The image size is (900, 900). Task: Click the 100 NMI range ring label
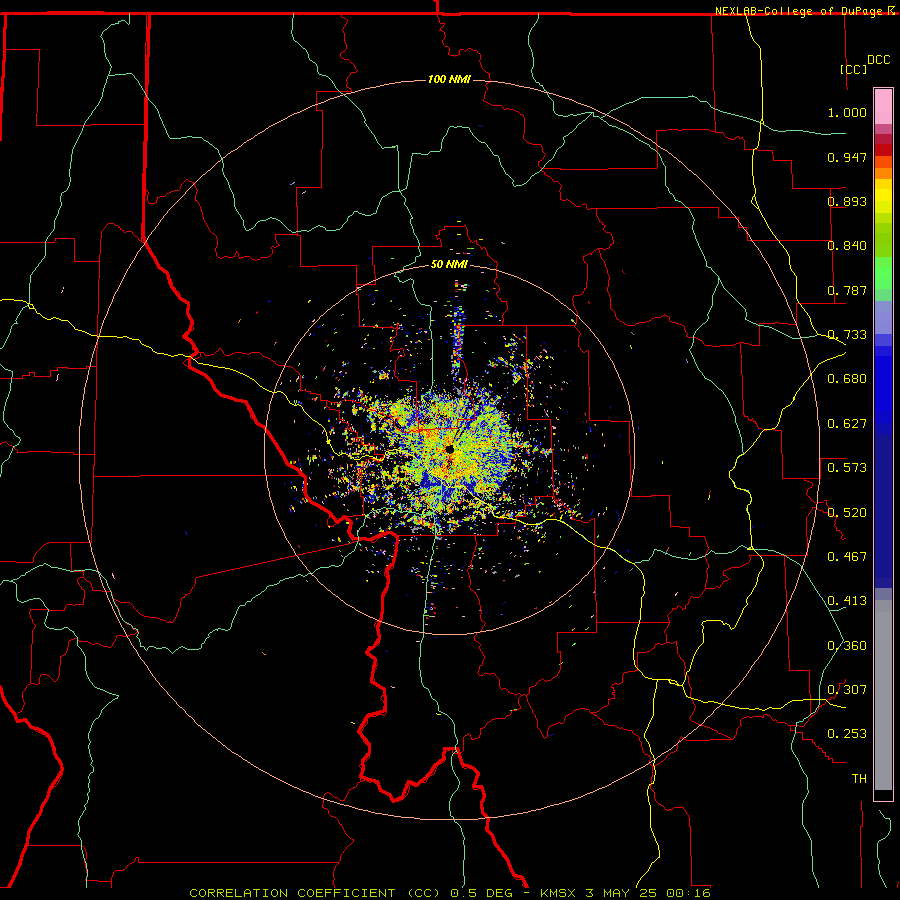point(449,79)
